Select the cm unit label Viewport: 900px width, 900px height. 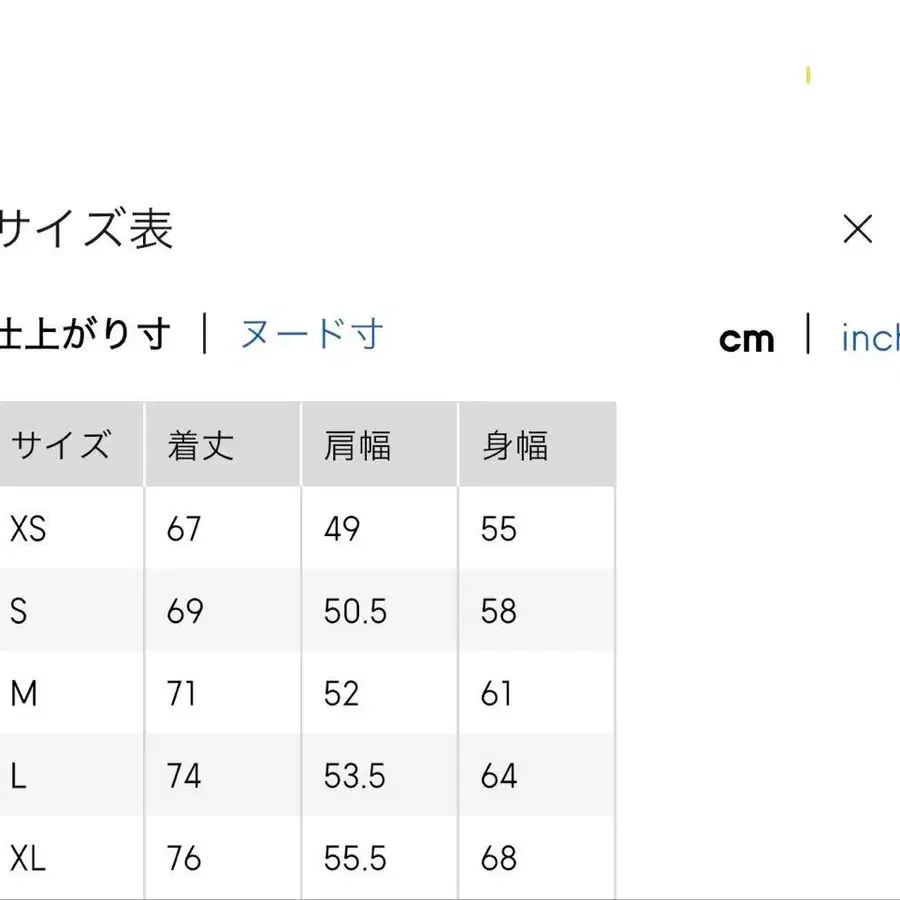[x=748, y=340]
